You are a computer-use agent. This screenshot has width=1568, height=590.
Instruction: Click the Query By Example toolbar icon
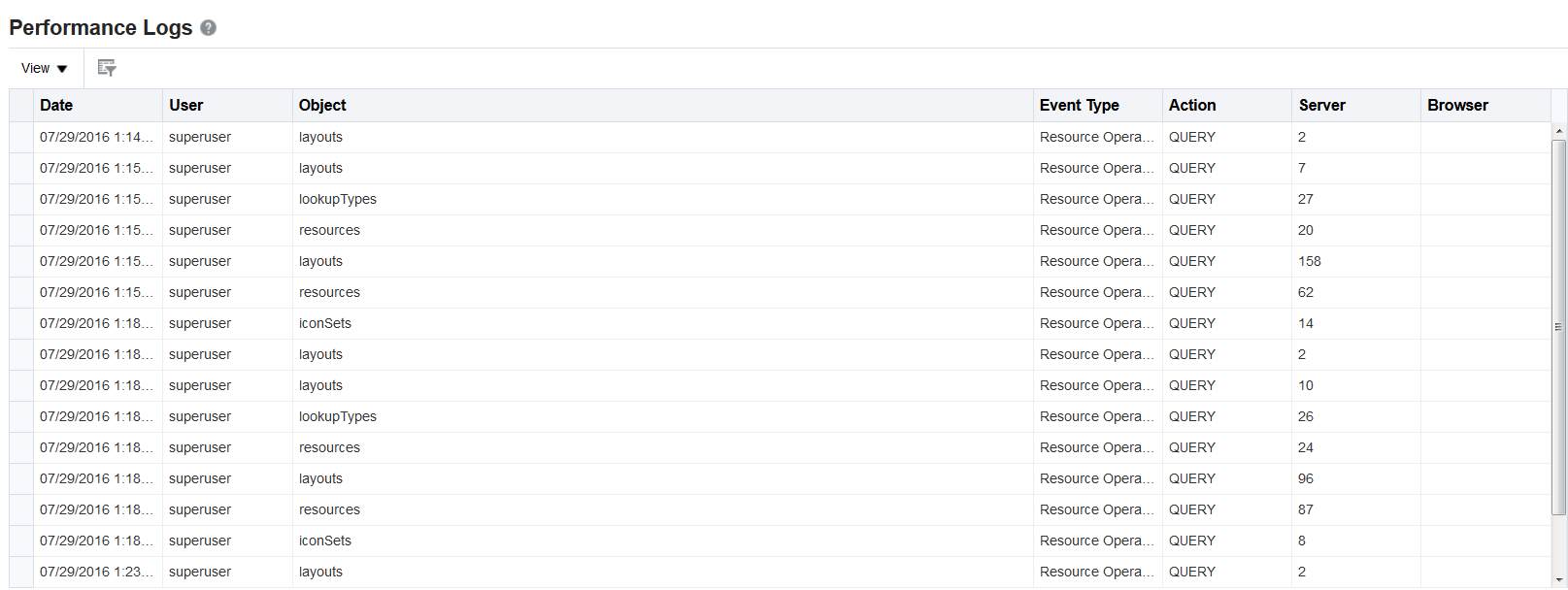pyautogui.click(x=107, y=68)
